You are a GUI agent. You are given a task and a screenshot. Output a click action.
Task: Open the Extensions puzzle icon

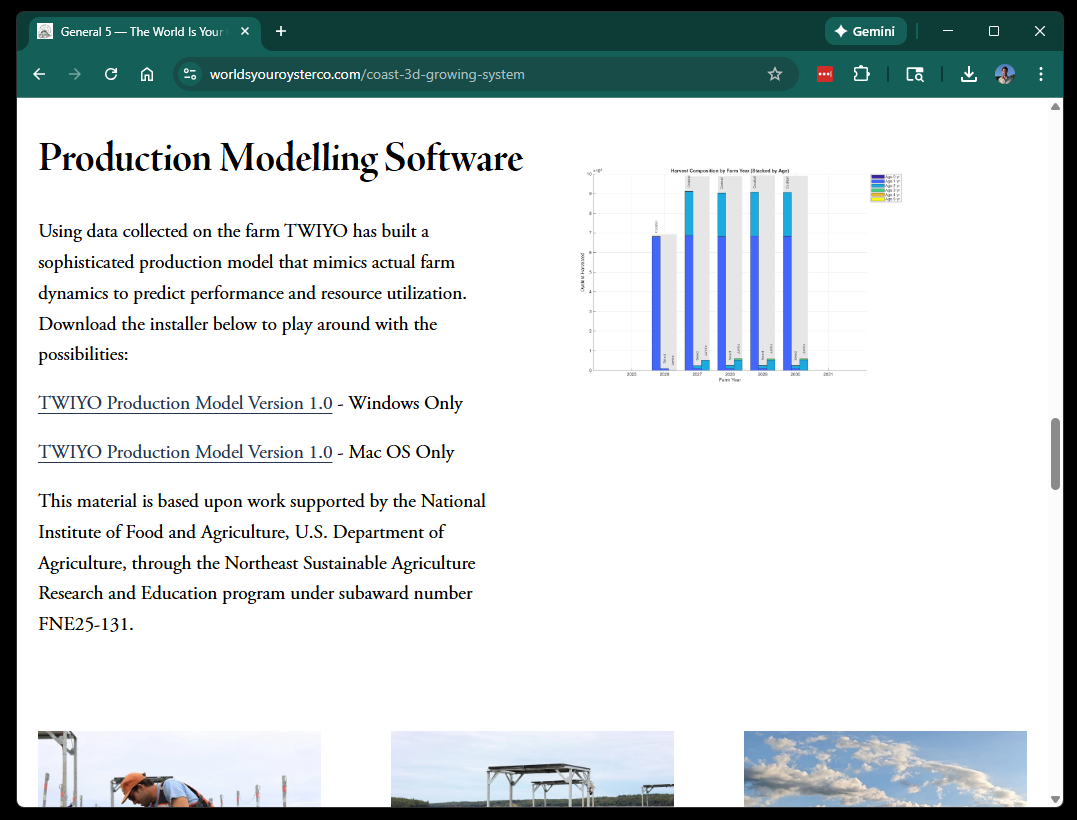861,74
